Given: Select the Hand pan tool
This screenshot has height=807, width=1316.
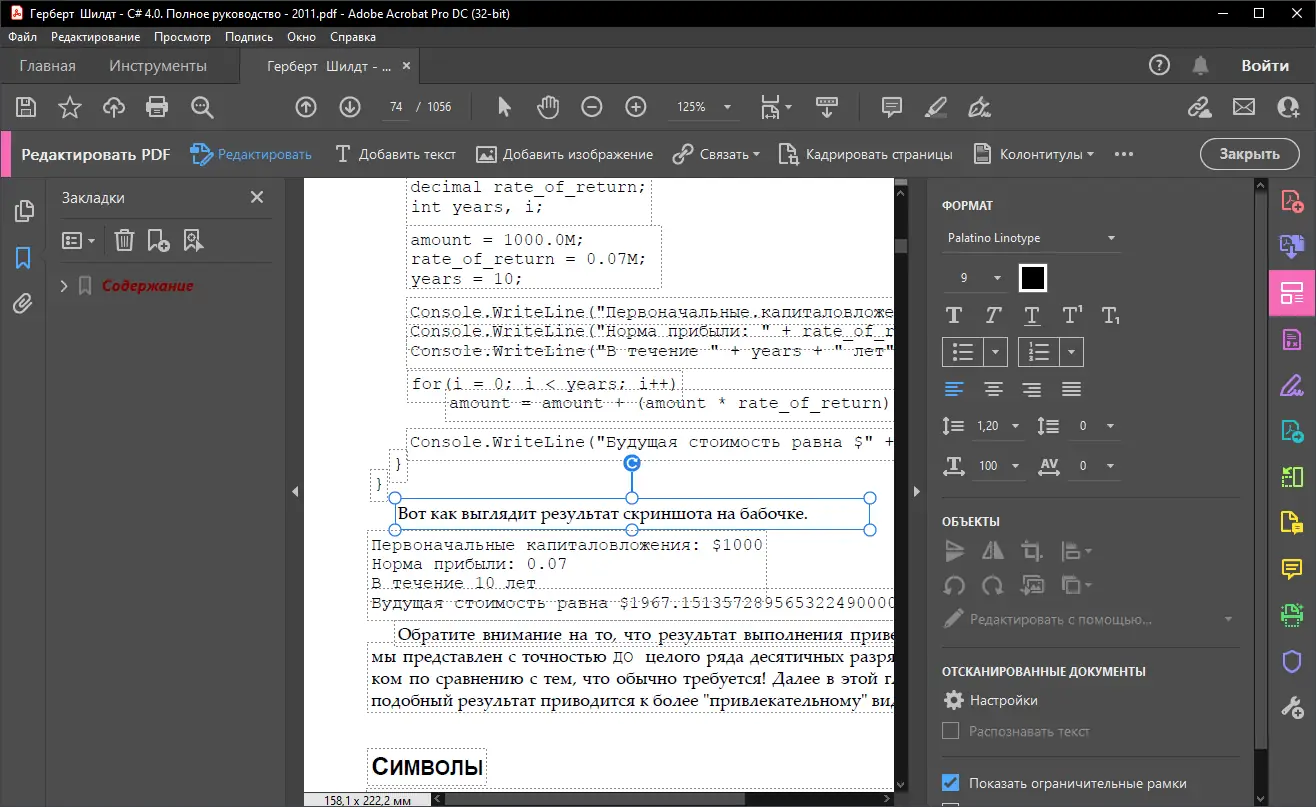Looking at the screenshot, I should [547, 107].
